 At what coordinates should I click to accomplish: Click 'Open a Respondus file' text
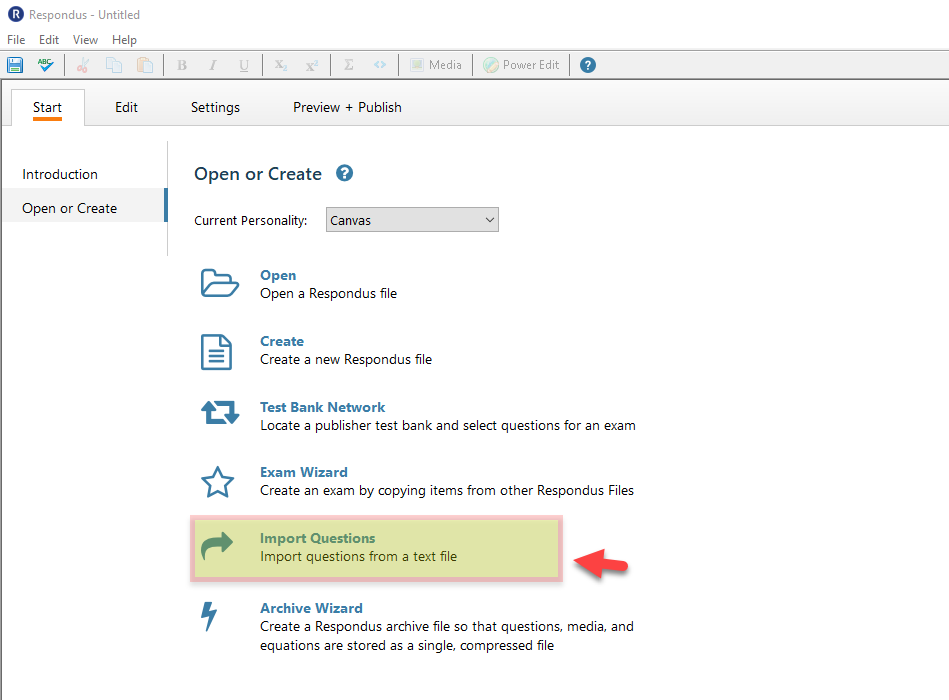(329, 293)
